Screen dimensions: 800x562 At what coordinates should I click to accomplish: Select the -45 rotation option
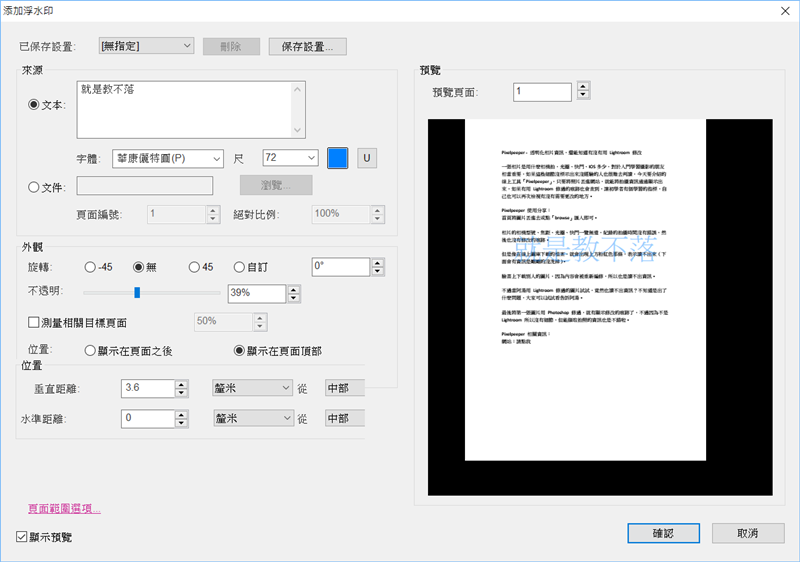tap(91, 266)
